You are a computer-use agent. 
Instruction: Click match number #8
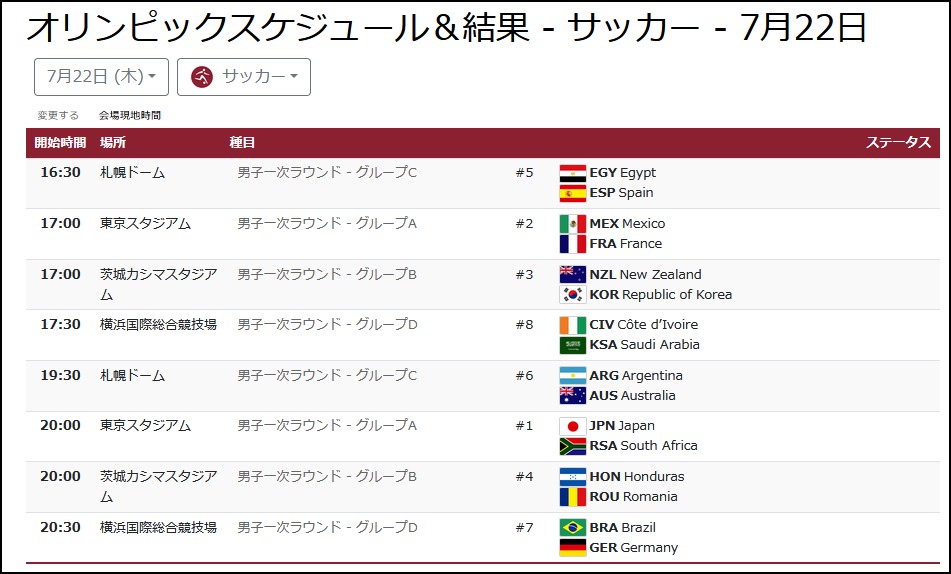point(524,325)
